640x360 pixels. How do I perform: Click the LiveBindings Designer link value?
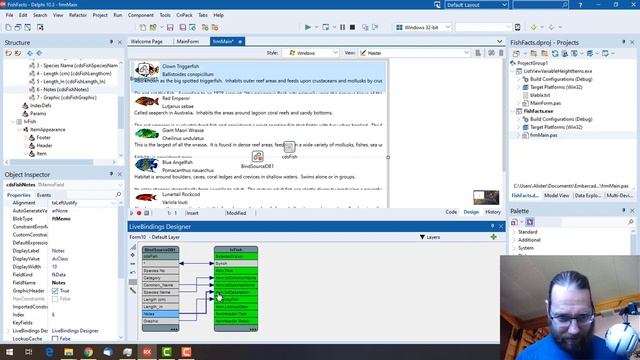tap(75, 331)
